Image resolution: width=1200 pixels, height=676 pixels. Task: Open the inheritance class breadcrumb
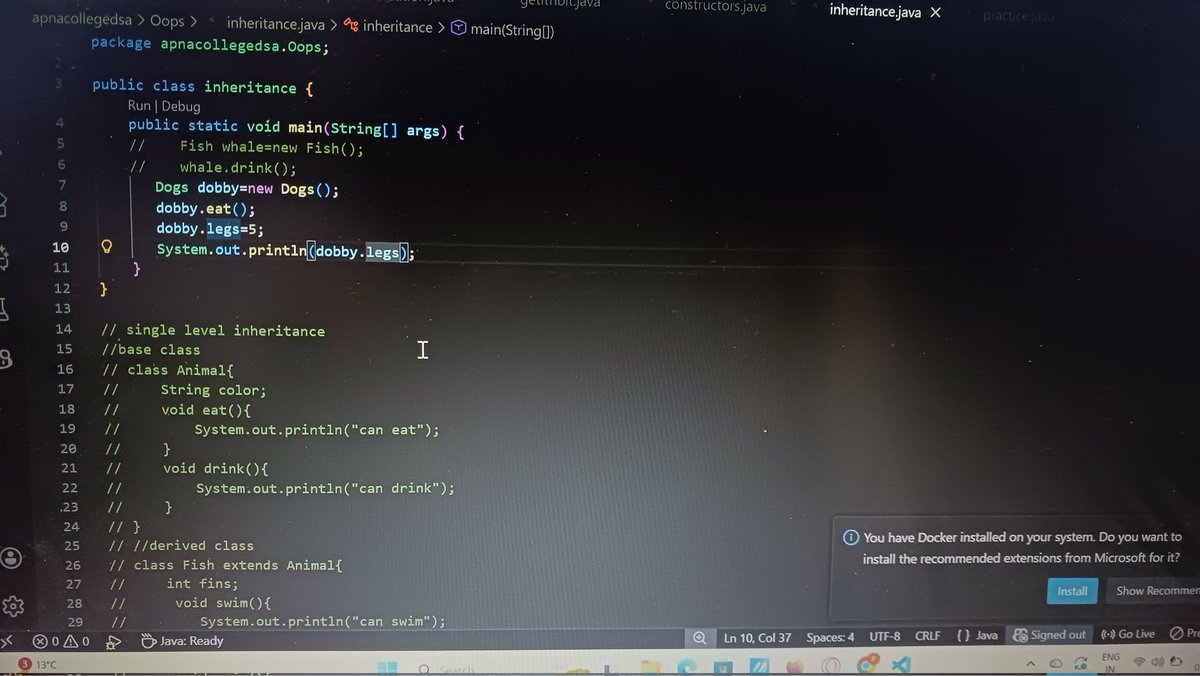(x=389, y=27)
